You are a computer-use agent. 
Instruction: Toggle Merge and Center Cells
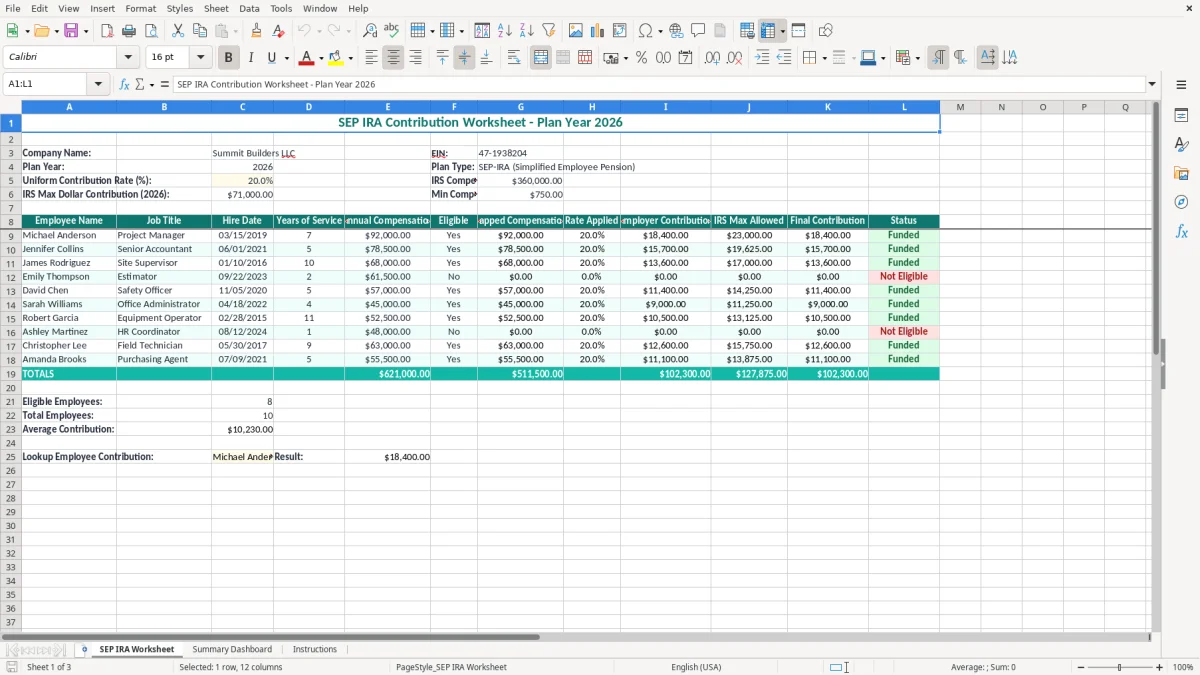coord(541,58)
